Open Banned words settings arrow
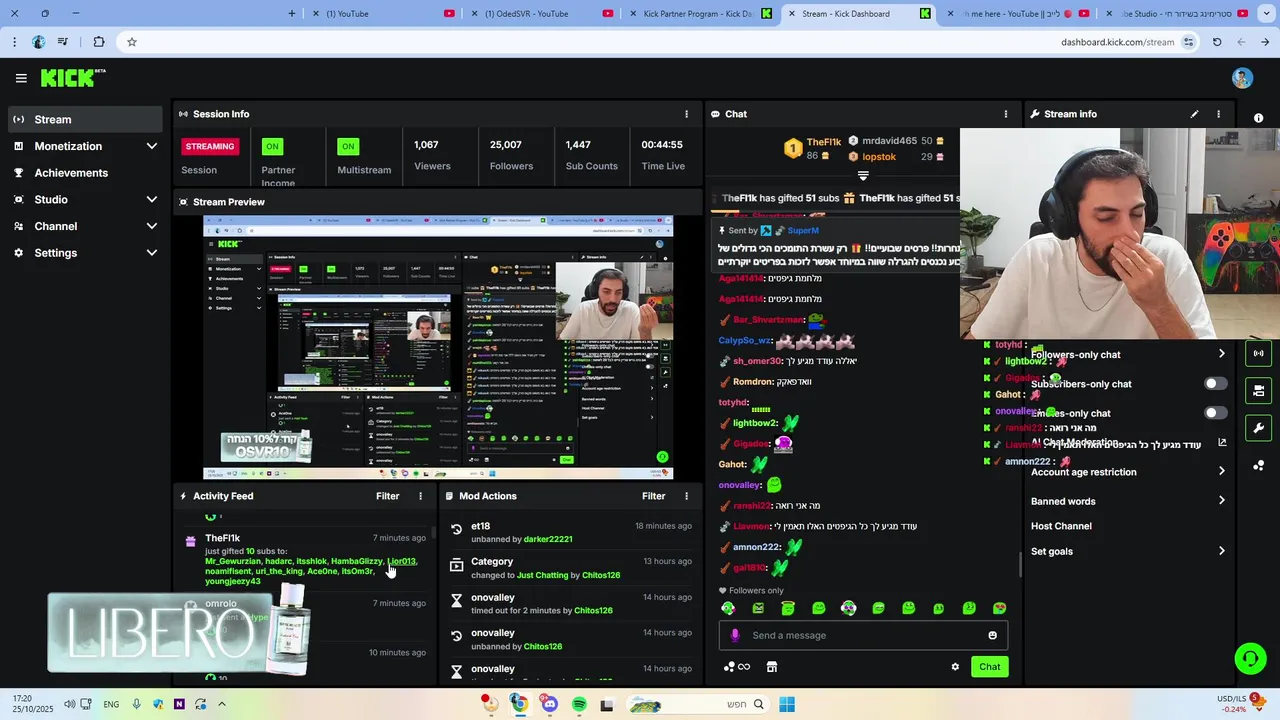This screenshot has height=720, width=1280. click(1221, 501)
